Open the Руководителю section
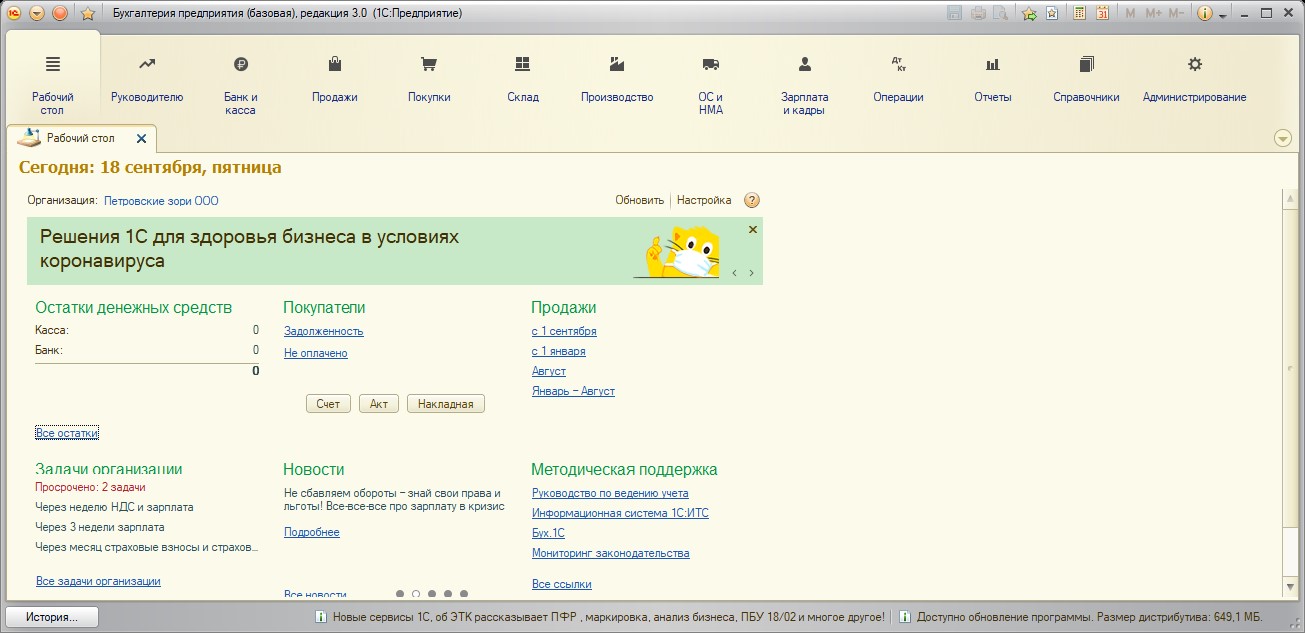Screen dimensions: 1305x633 (147, 80)
